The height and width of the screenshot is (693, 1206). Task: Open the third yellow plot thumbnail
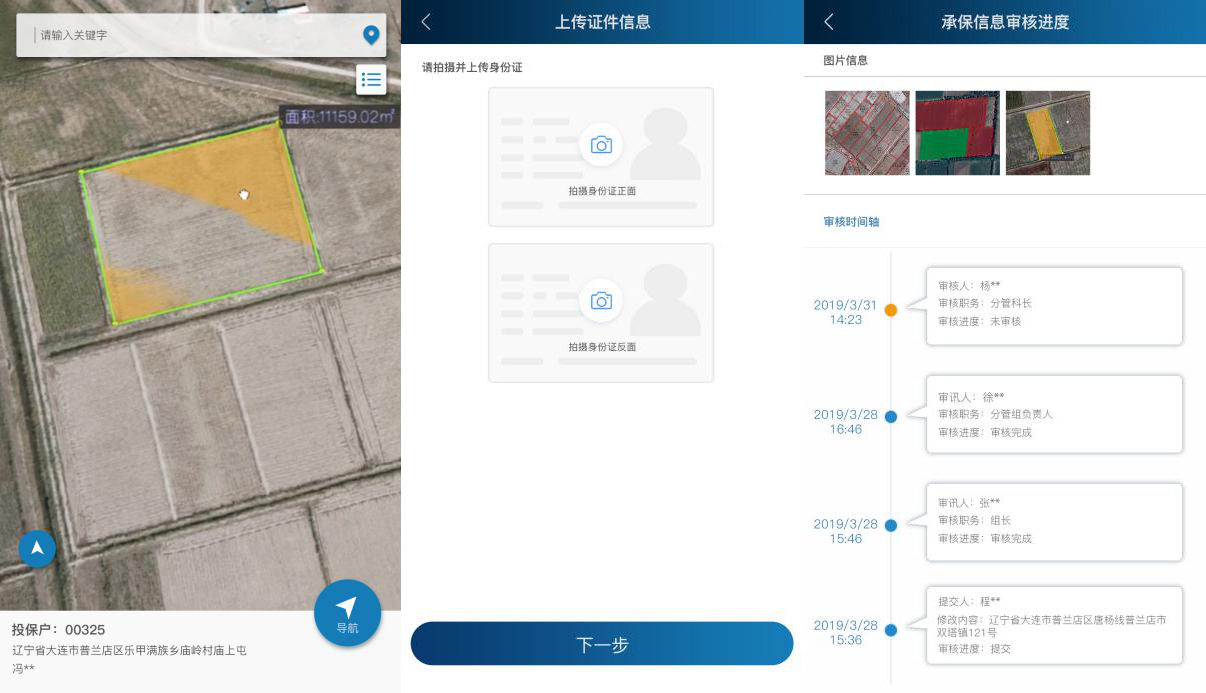(1047, 133)
